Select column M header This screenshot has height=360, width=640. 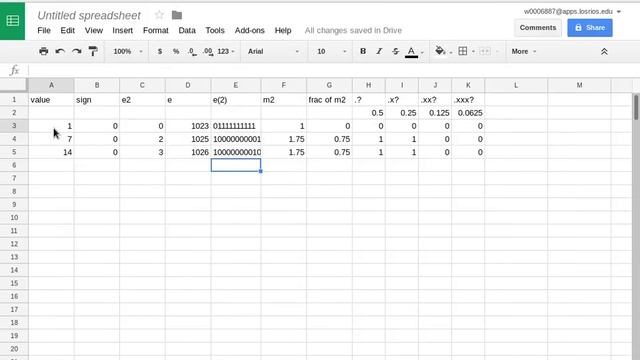tap(579, 85)
